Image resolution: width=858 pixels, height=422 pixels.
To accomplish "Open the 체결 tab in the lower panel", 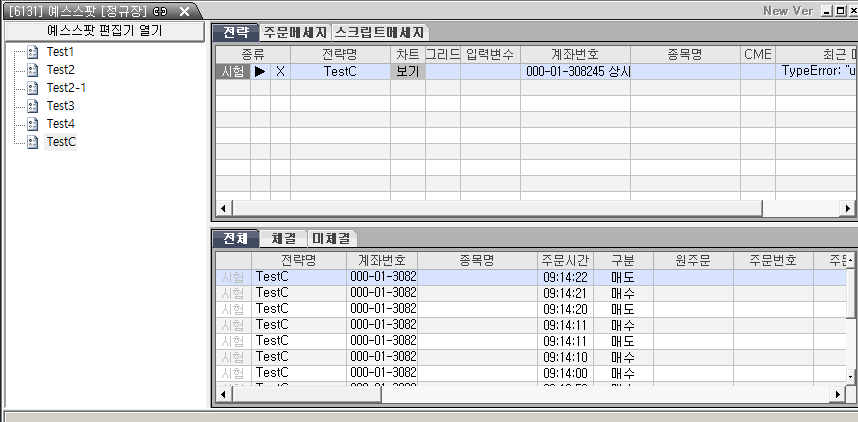I will pos(283,238).
